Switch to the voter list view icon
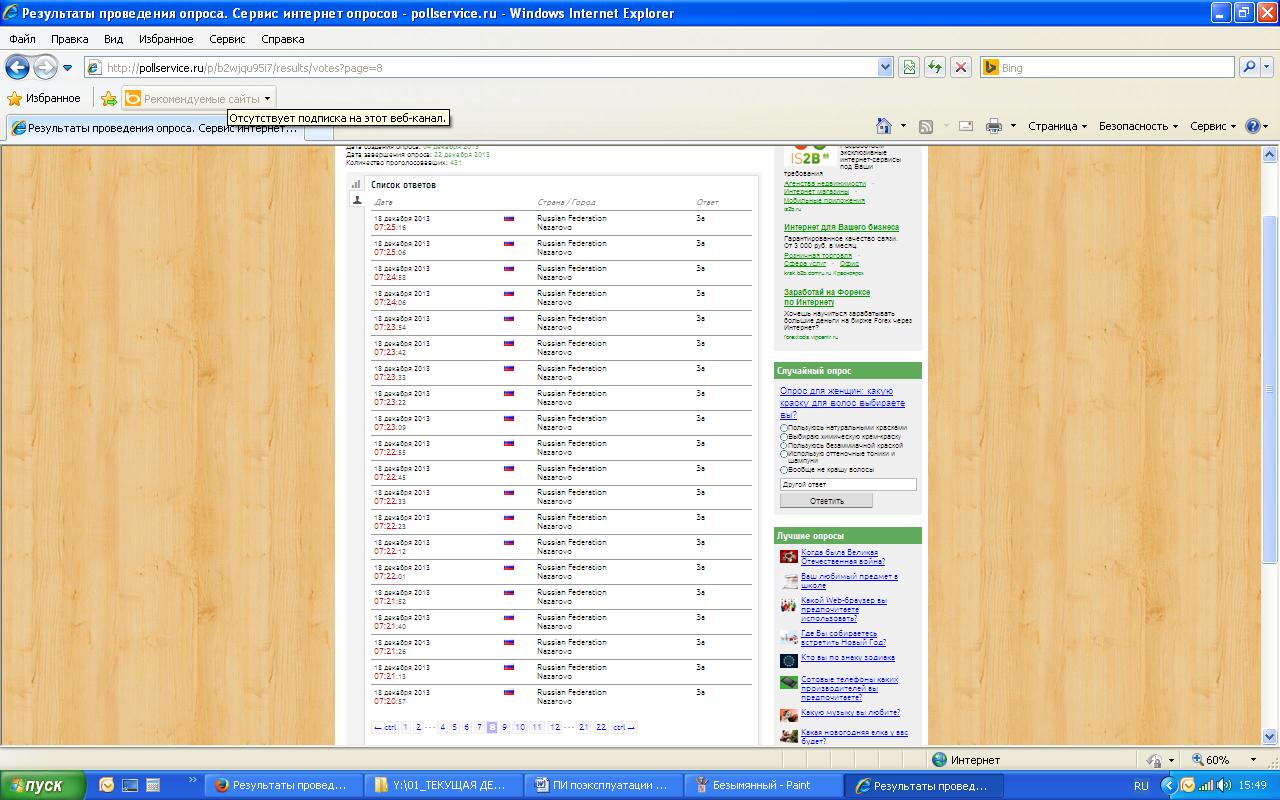 click(356, 201)
